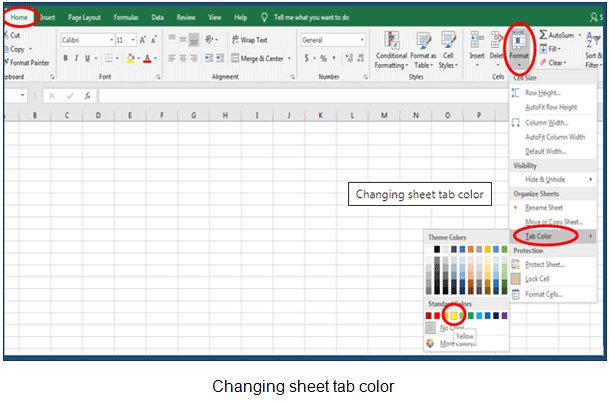Open Number dialog launcher
610x402 pixels.
click(x=365, y=77)
